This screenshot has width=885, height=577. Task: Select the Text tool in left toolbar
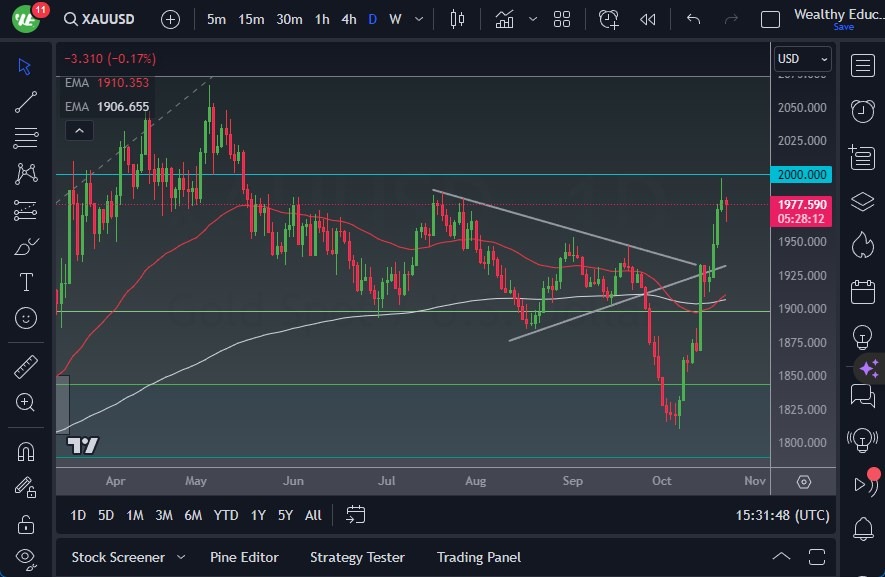coord(26,282)
